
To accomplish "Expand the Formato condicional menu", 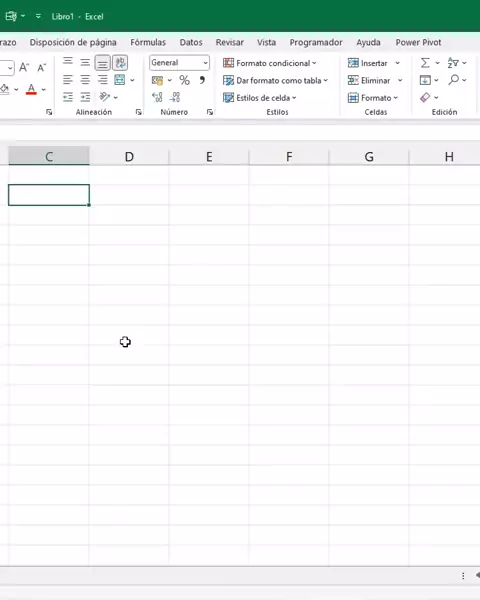I will [x=270, y=63].
